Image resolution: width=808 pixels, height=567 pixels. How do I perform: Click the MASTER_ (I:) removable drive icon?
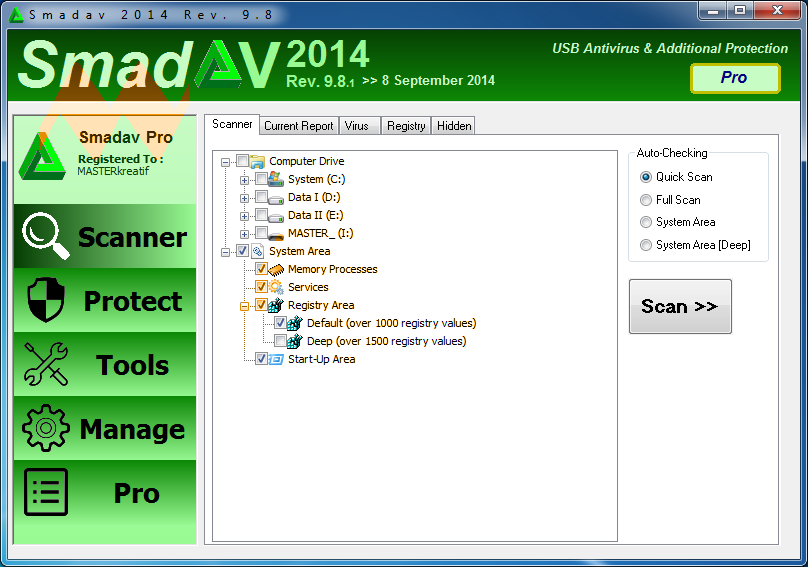tap(276, 235)
